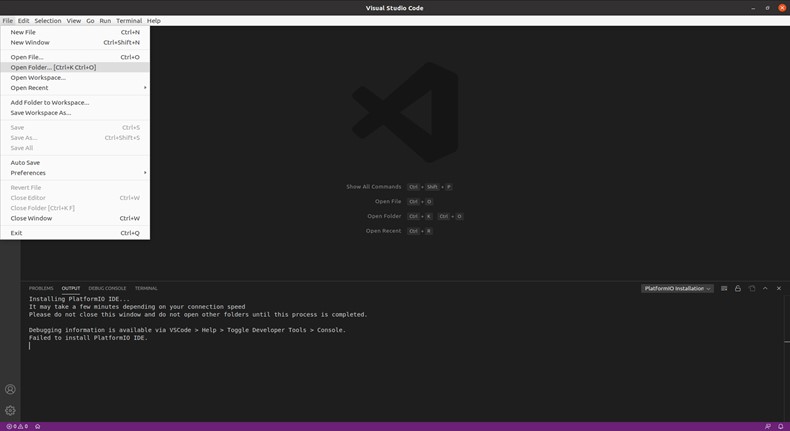Select New Window menu entry

point(75,42)
